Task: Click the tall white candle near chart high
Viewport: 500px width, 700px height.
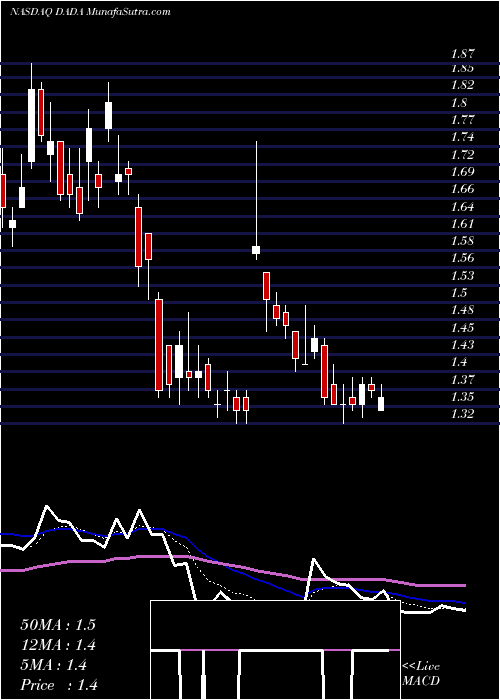Action: pos(31,116)
